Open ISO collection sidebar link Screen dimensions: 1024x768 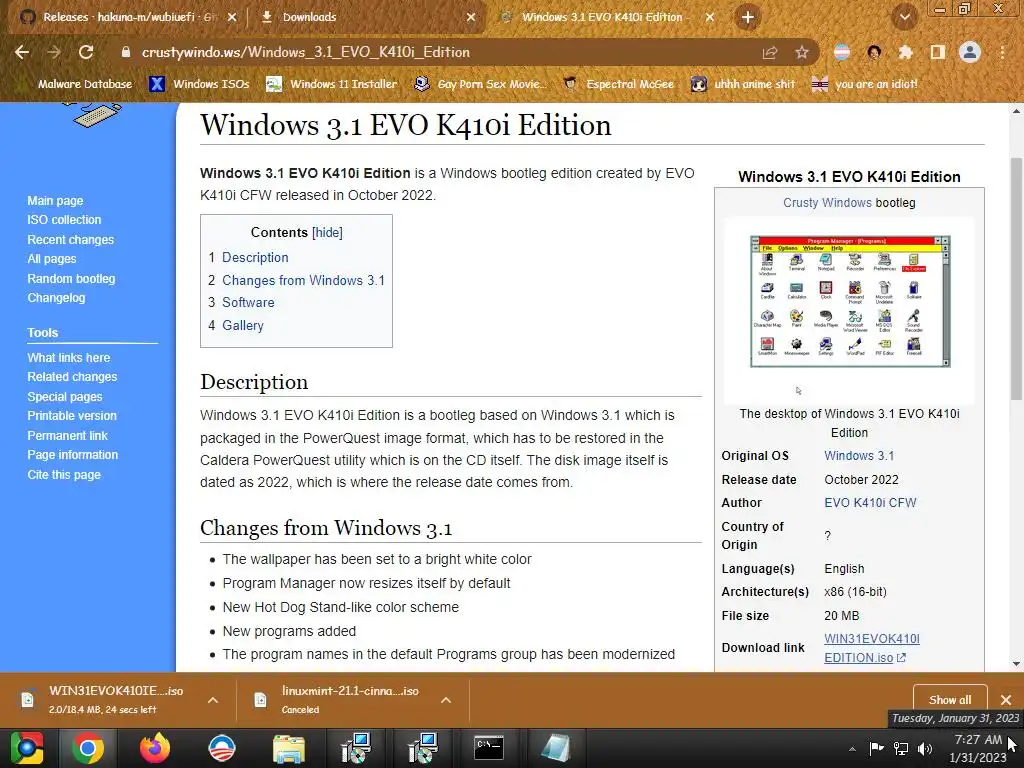[x=64, y=220]
